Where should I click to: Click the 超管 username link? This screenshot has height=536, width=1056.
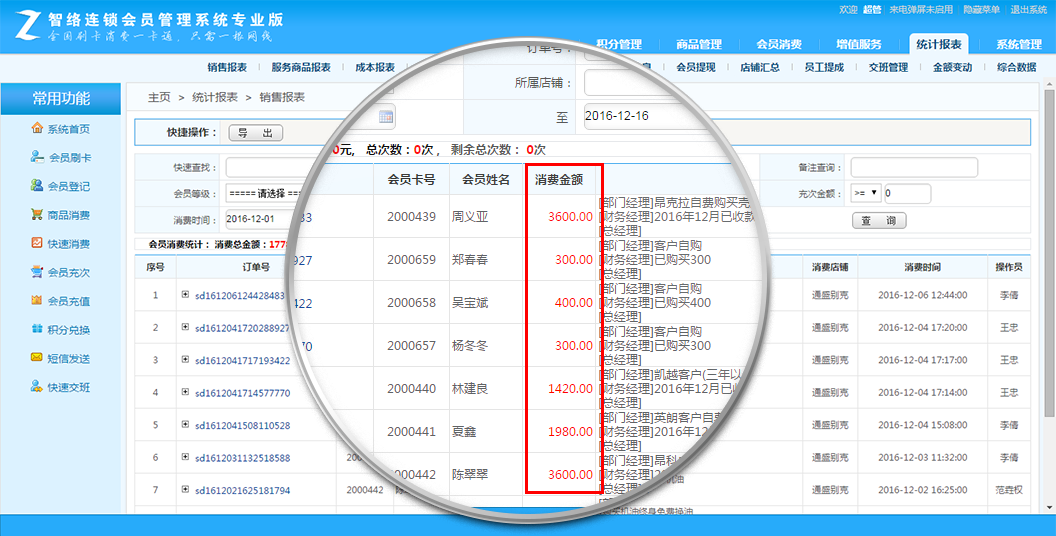872,9
